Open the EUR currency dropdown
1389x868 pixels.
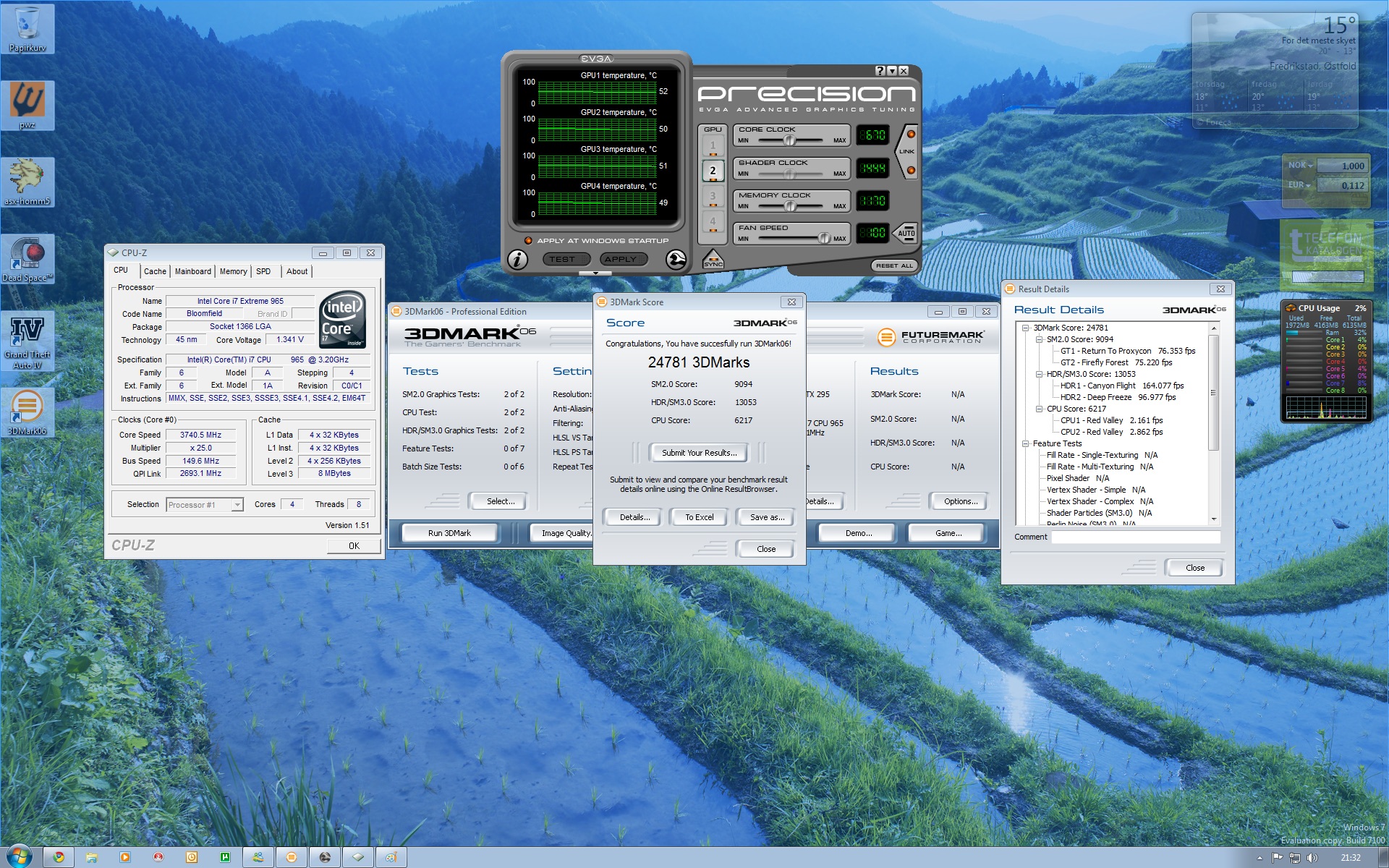pos(1301,185)
